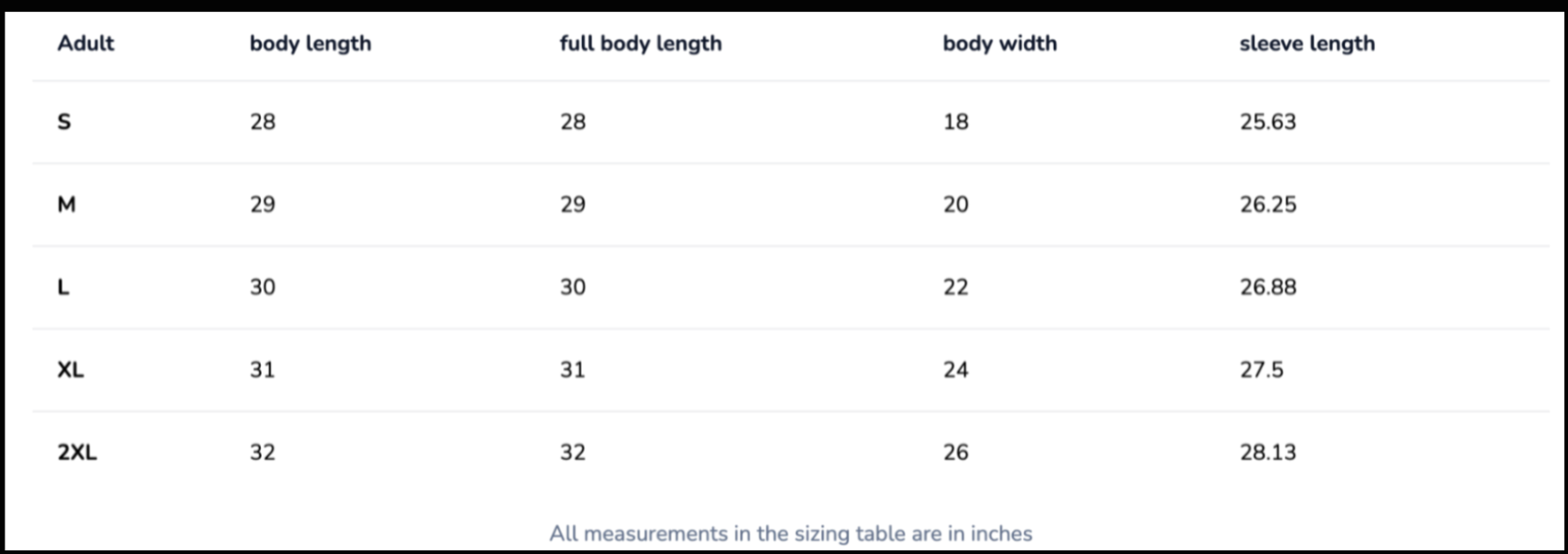Select the size M row label
Screen dimensions: 1568x554
67,205
